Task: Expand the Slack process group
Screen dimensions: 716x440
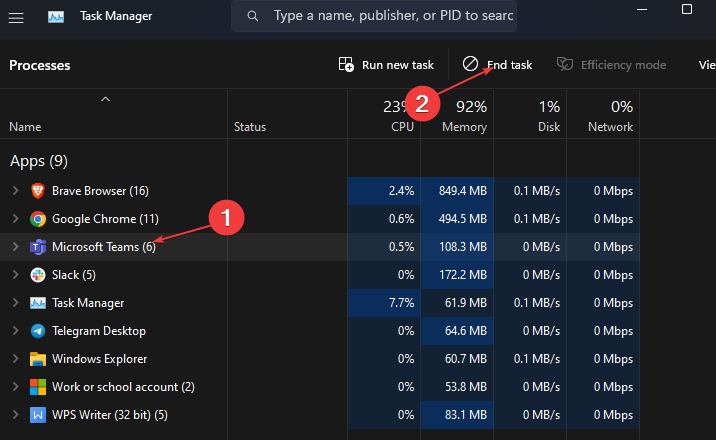Action: pos(15,274)
